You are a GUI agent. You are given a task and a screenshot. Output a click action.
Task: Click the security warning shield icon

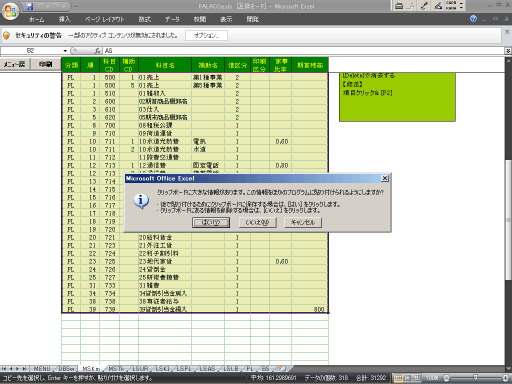tap(6, 35)
